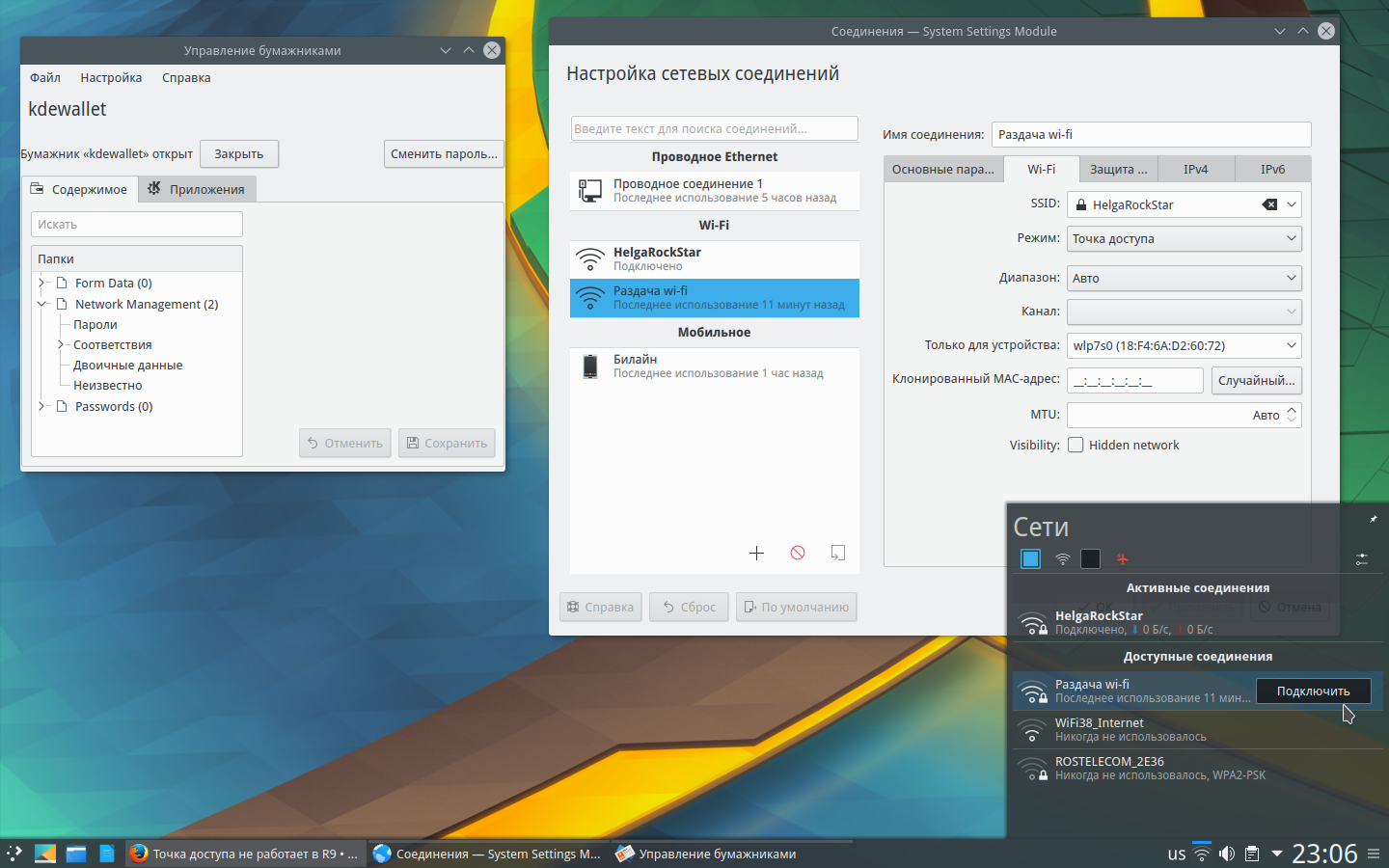Click the По умолчанию button

pyautogui.click(x=797, y=607)
